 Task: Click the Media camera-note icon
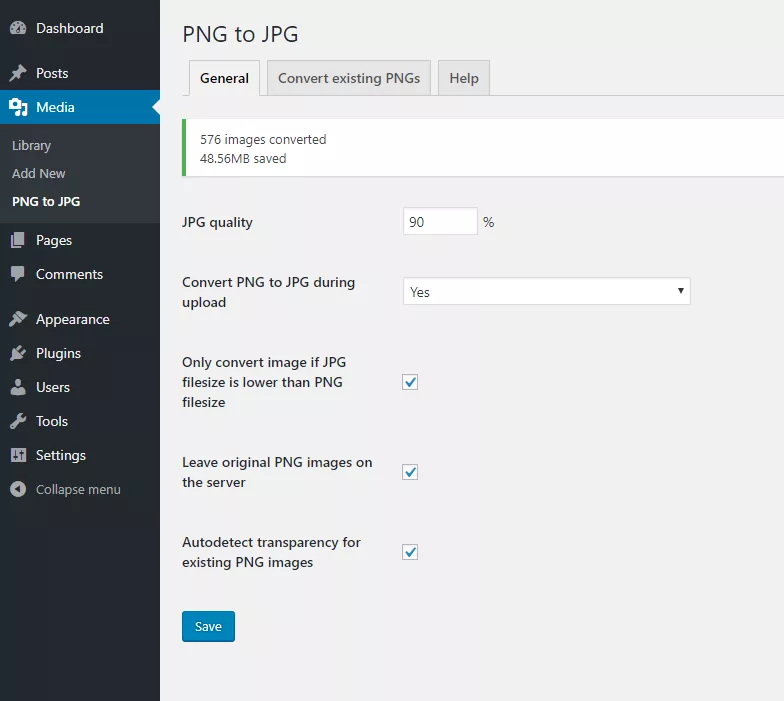pyautogui.click(x=18, y=107)
